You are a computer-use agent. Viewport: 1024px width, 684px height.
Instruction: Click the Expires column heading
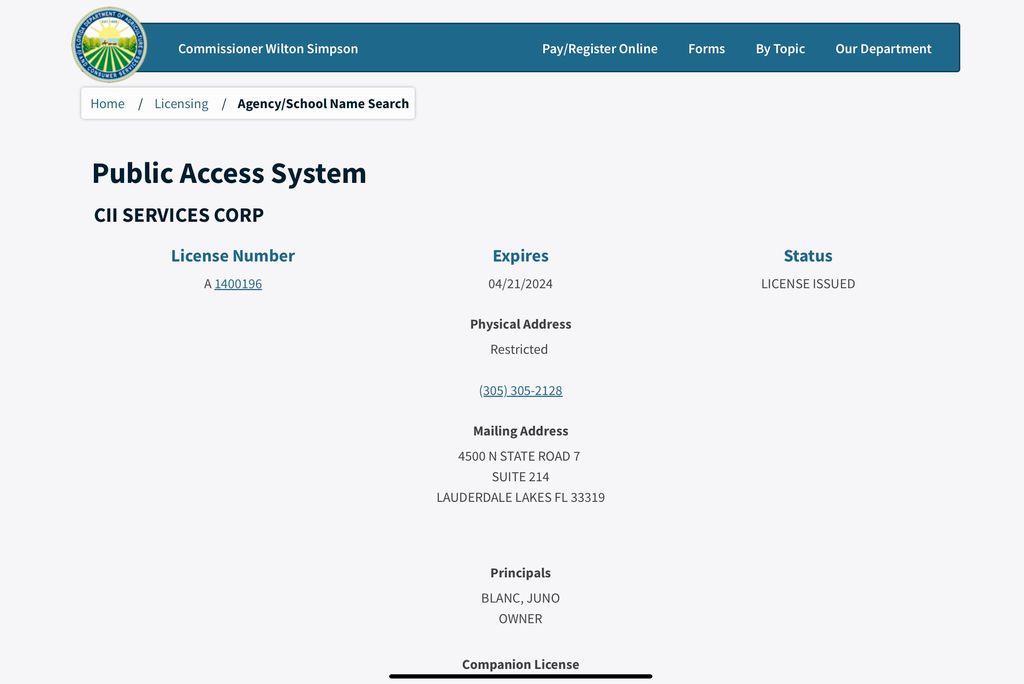point(520,256)
